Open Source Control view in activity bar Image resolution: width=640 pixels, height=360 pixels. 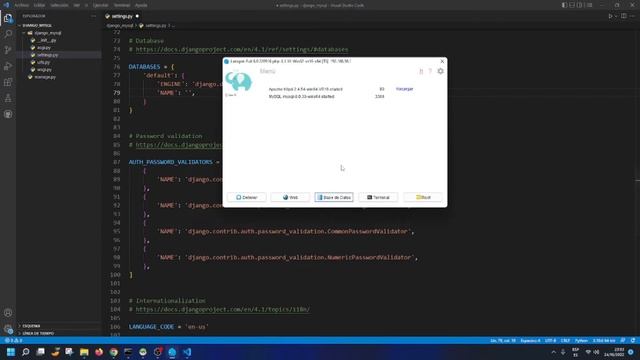(x=8, y=50)
